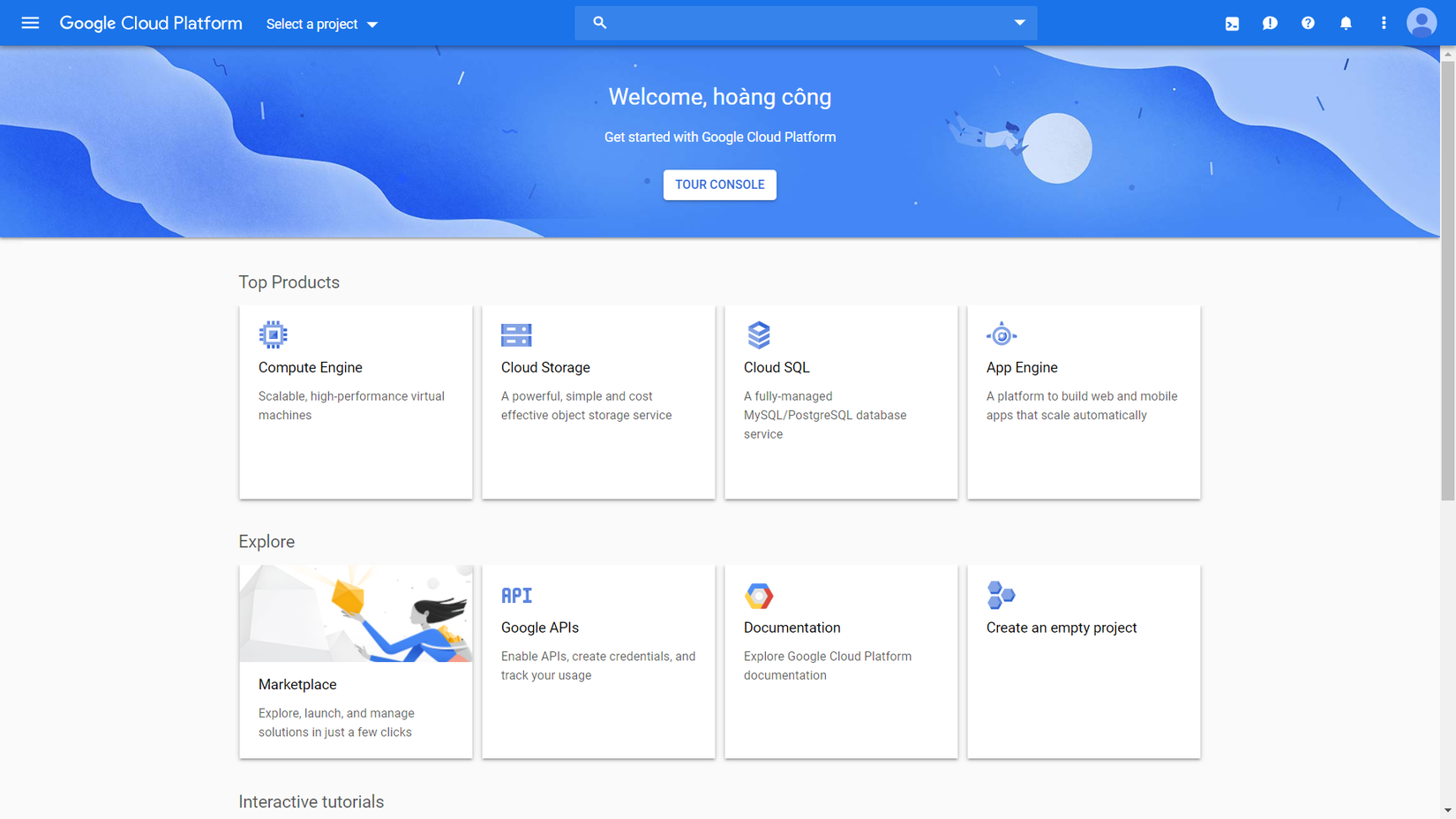Image resolution: width=1456 pixels, height=819 pixels.
Task: Click the page vertical scrollbar thumb
Action: coord(1448,281)
